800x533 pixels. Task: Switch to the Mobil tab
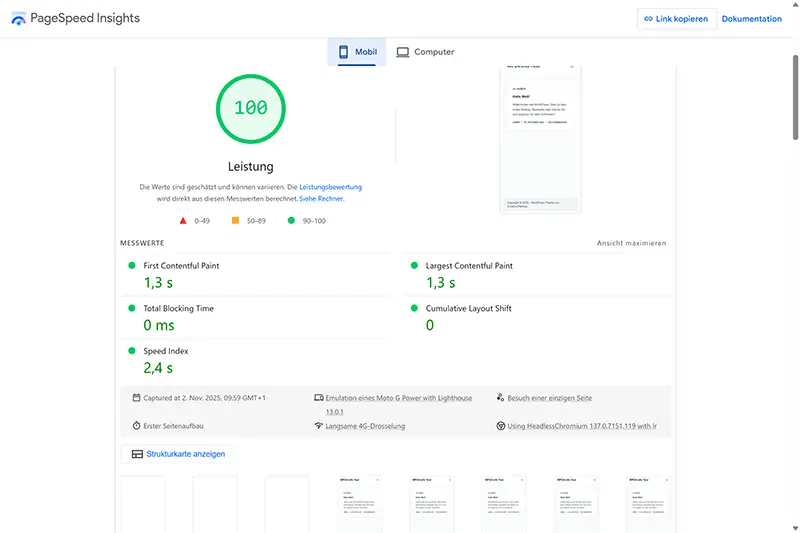pyautogui.click(x=357, y=52)
